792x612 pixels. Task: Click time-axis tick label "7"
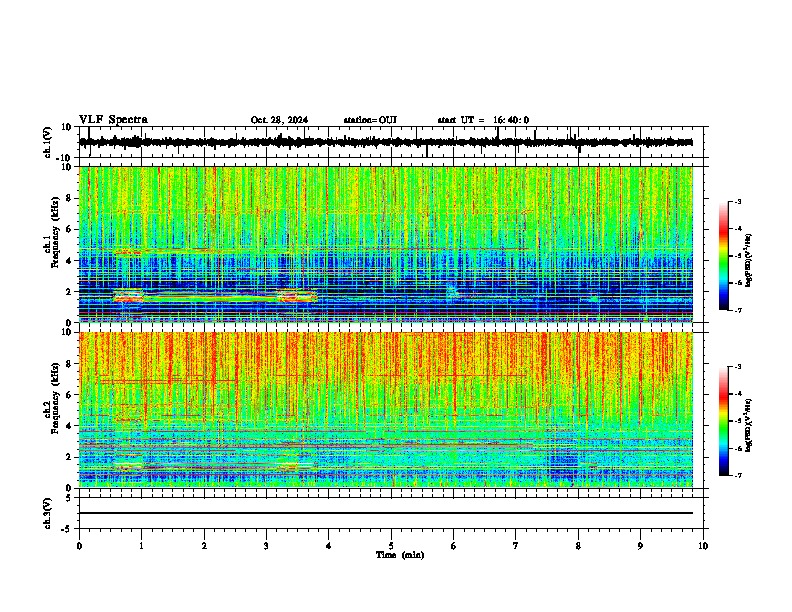tap(516, 546)
